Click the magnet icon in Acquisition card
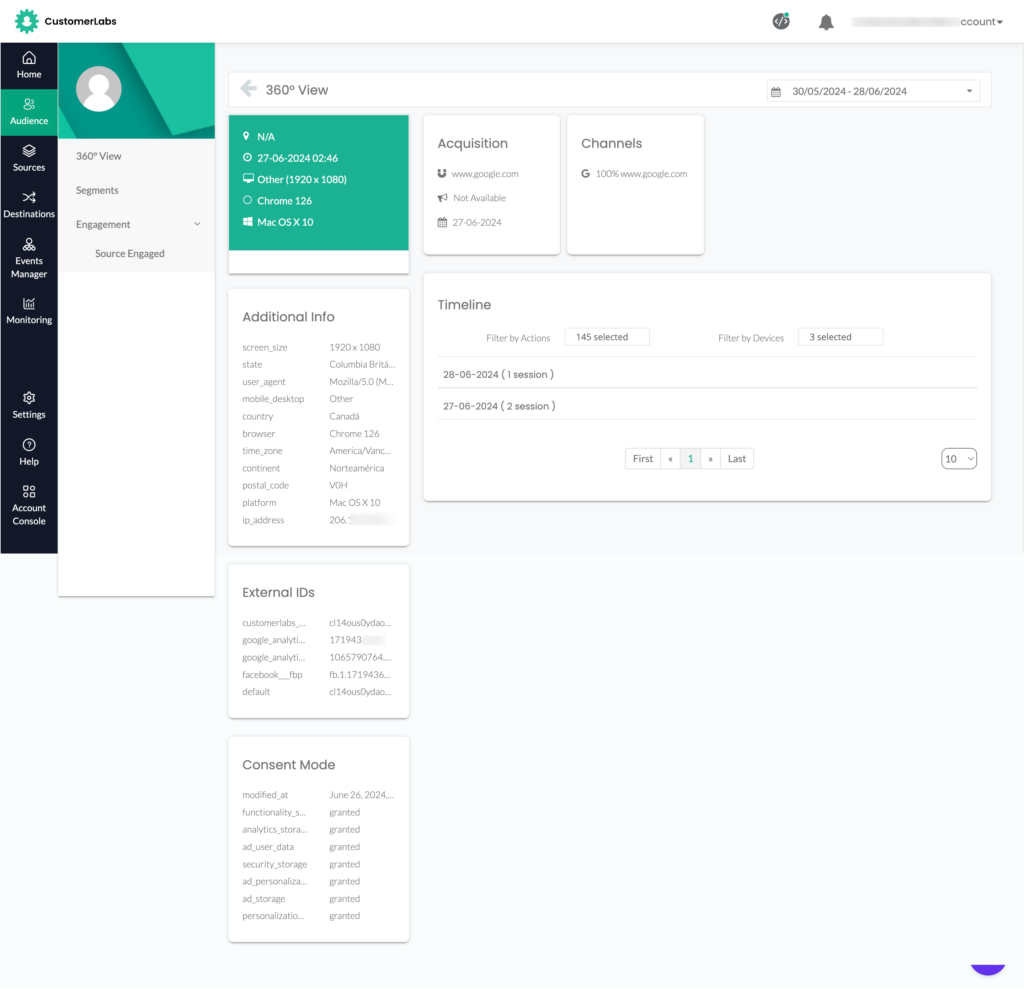 442,173
